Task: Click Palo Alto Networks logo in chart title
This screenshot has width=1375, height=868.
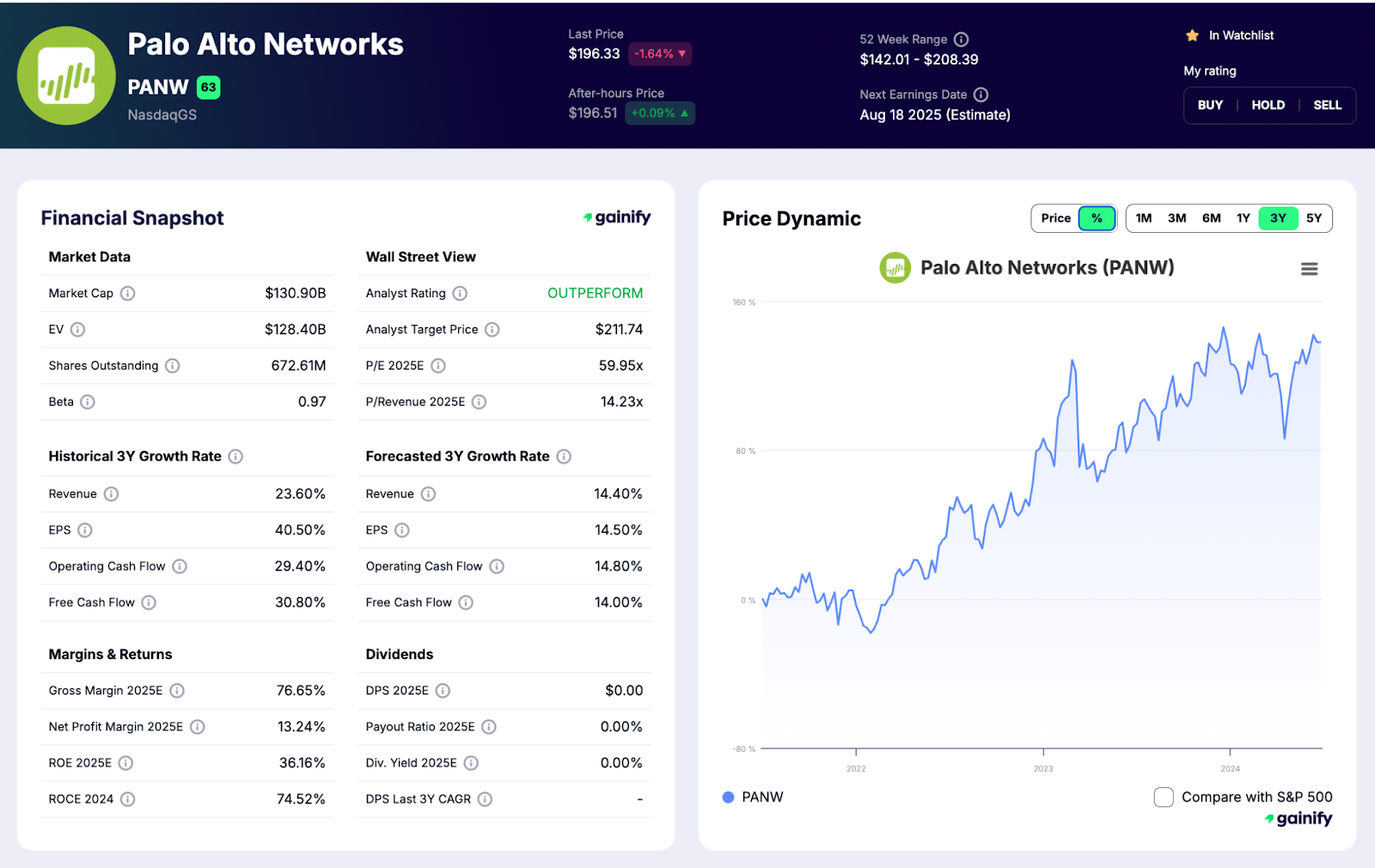Action: click(895, 268)
